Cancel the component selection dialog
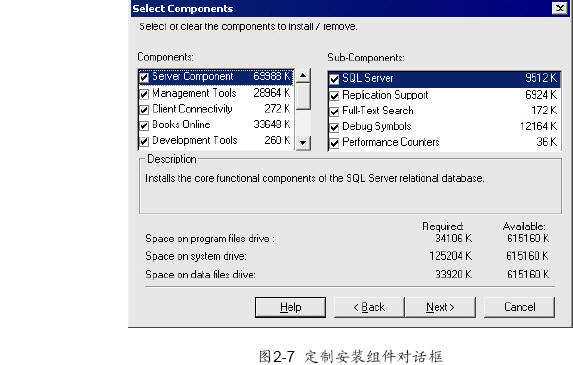This screenshot has height=365, width=573. [x=519, y=307]
